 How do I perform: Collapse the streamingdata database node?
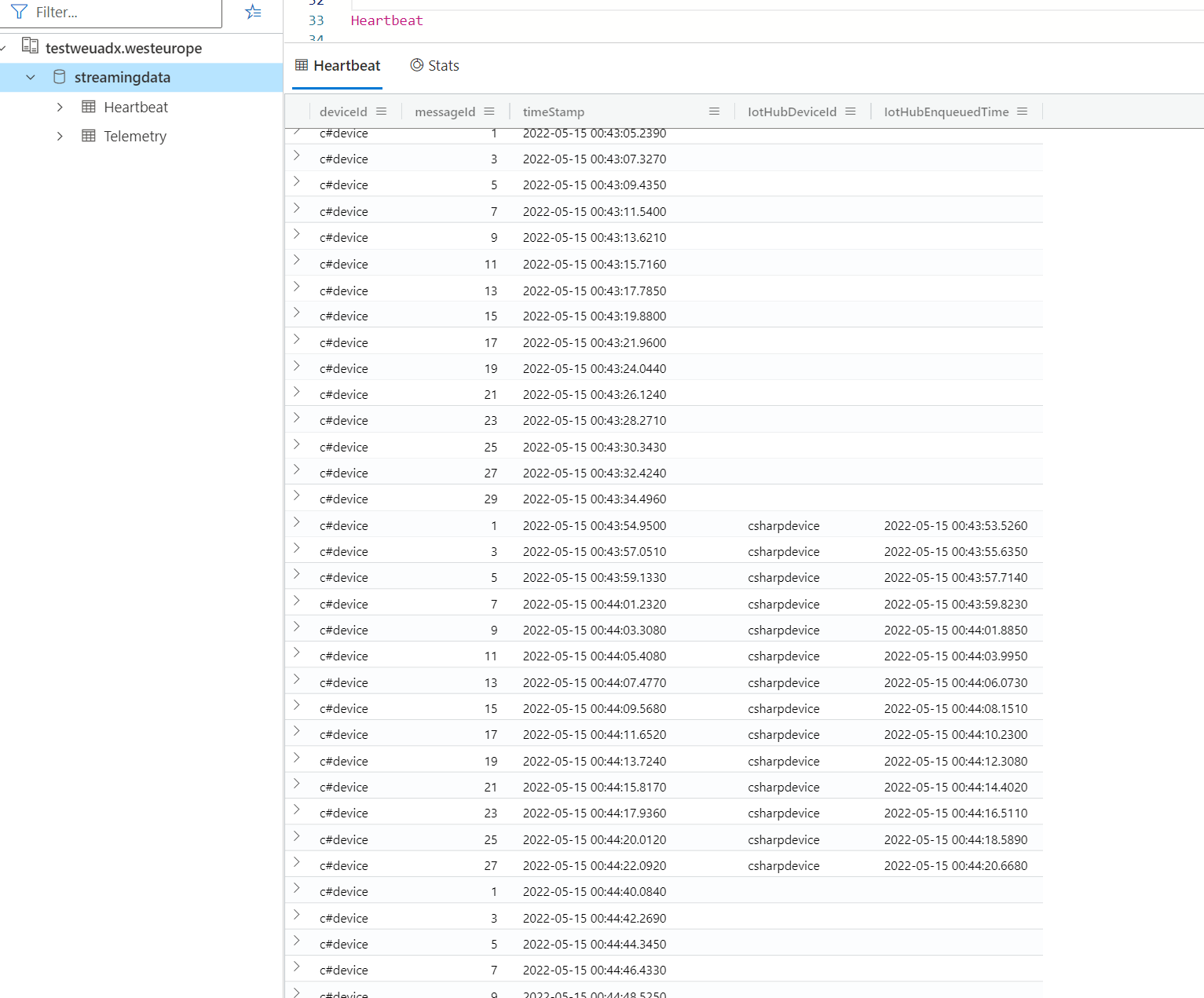click(x=31, y=77)
